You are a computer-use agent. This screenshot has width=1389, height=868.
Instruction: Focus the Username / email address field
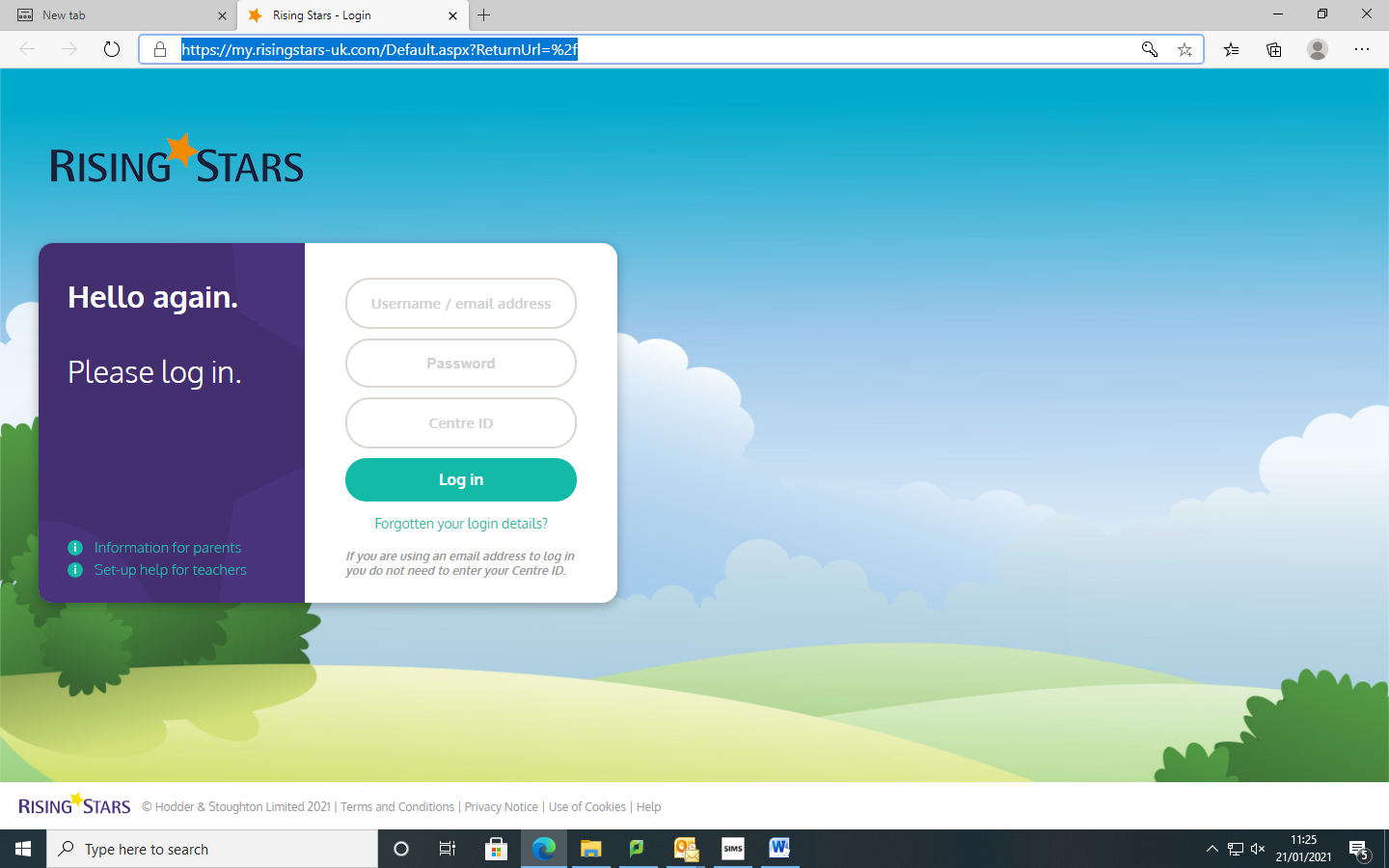tap(461, 303)
